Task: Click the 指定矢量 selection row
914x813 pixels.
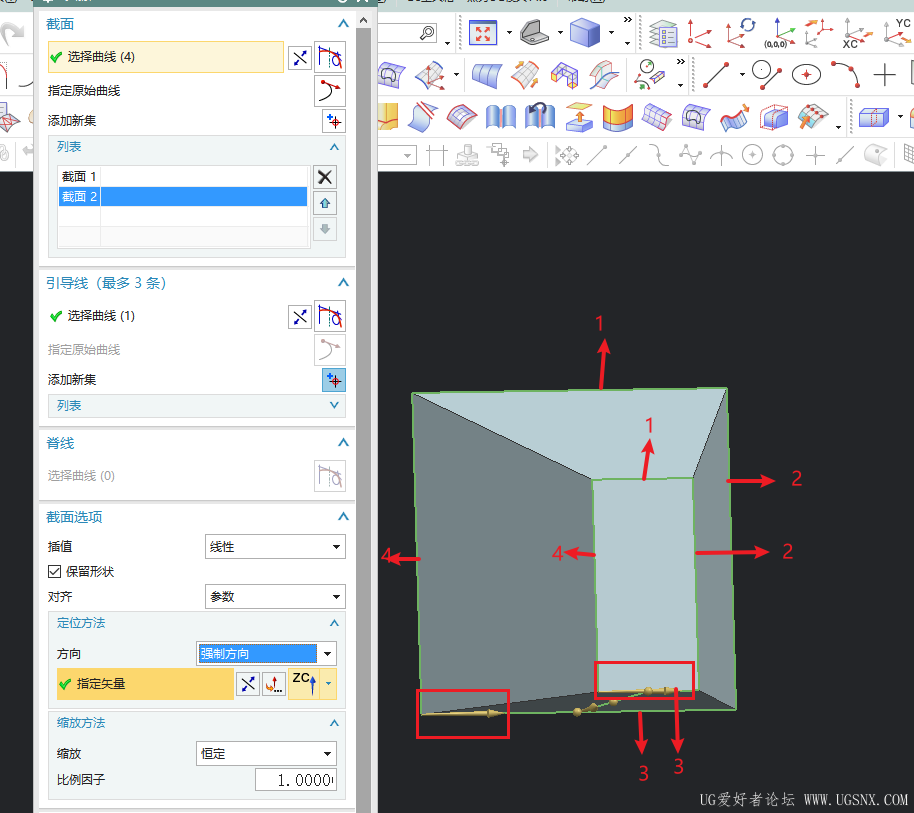Action: [x=145, y=684]
